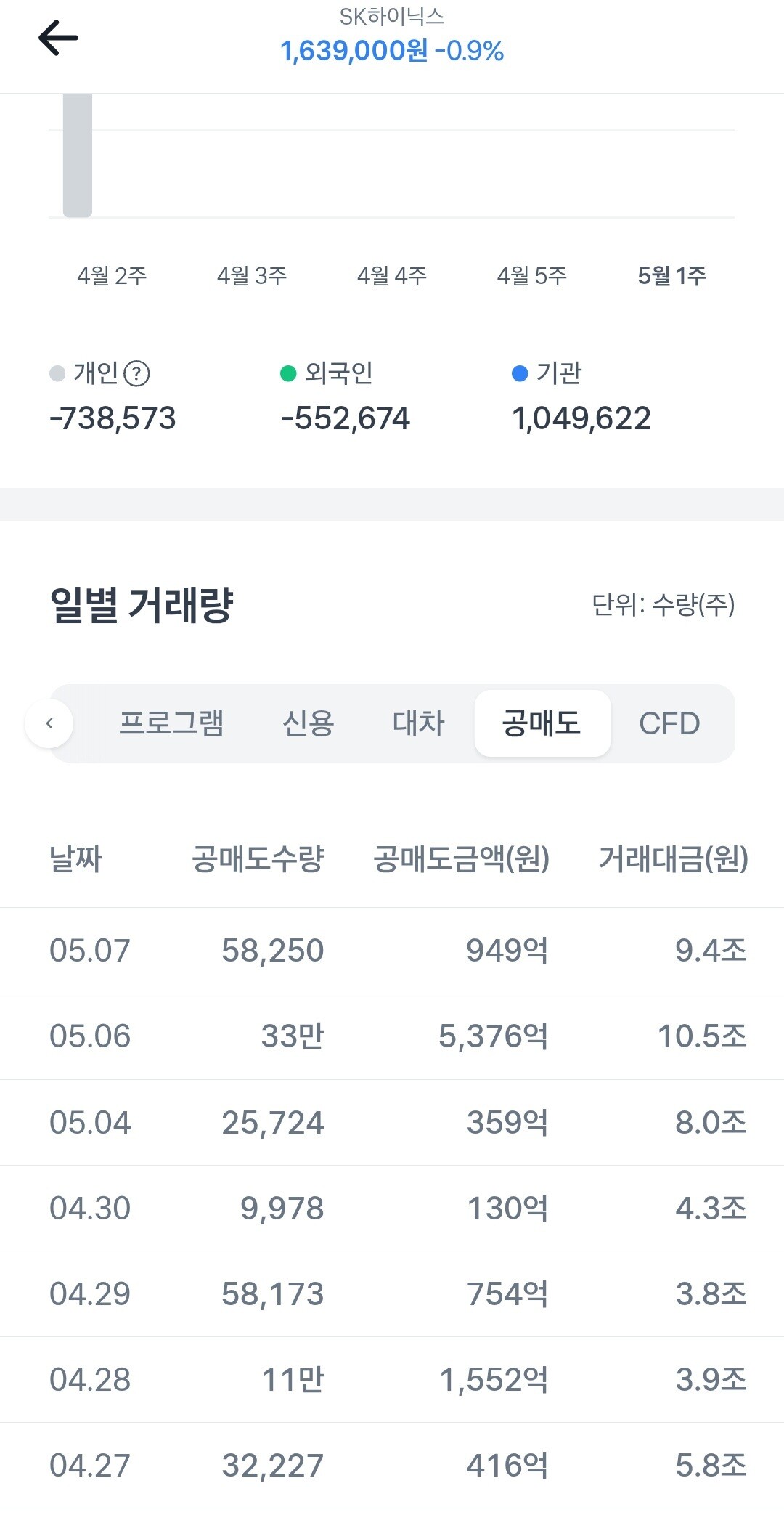
Task: Switch to the 대차 tab
Action: (x=419, y=723)
